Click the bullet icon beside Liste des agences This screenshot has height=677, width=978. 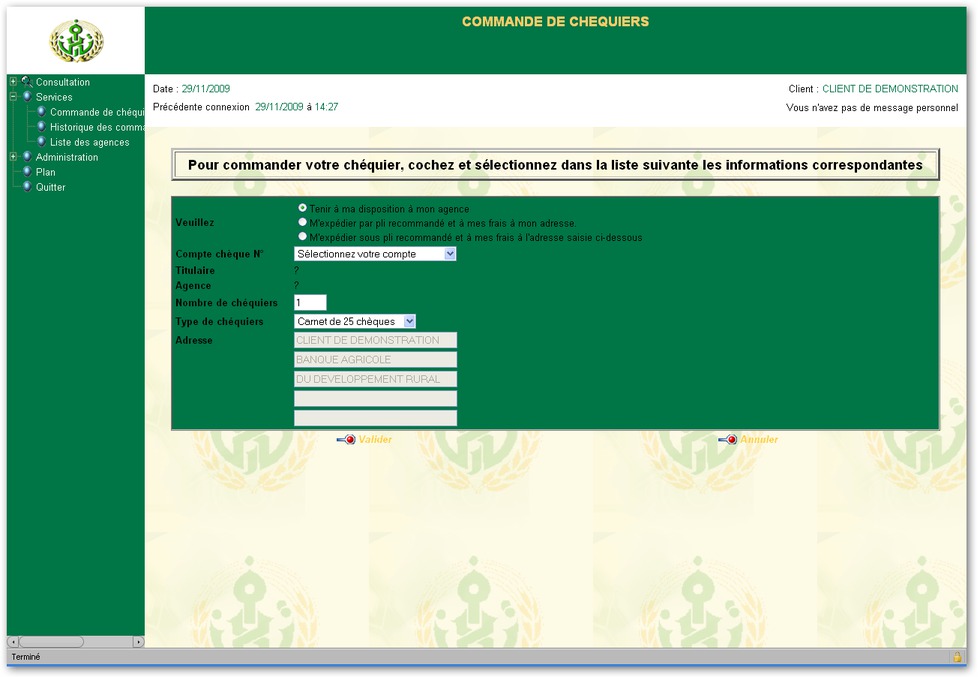[x=41, y=141]
